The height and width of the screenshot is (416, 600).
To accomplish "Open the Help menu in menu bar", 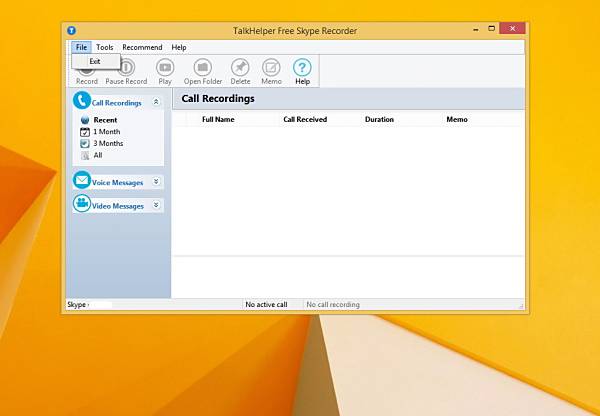I will (x=179, y=47).
